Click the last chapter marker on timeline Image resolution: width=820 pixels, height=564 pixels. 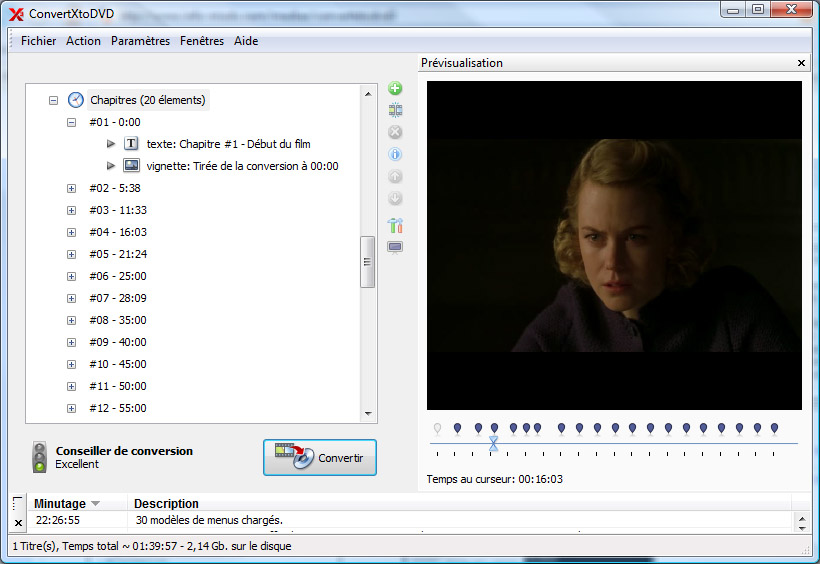(775, 429)
